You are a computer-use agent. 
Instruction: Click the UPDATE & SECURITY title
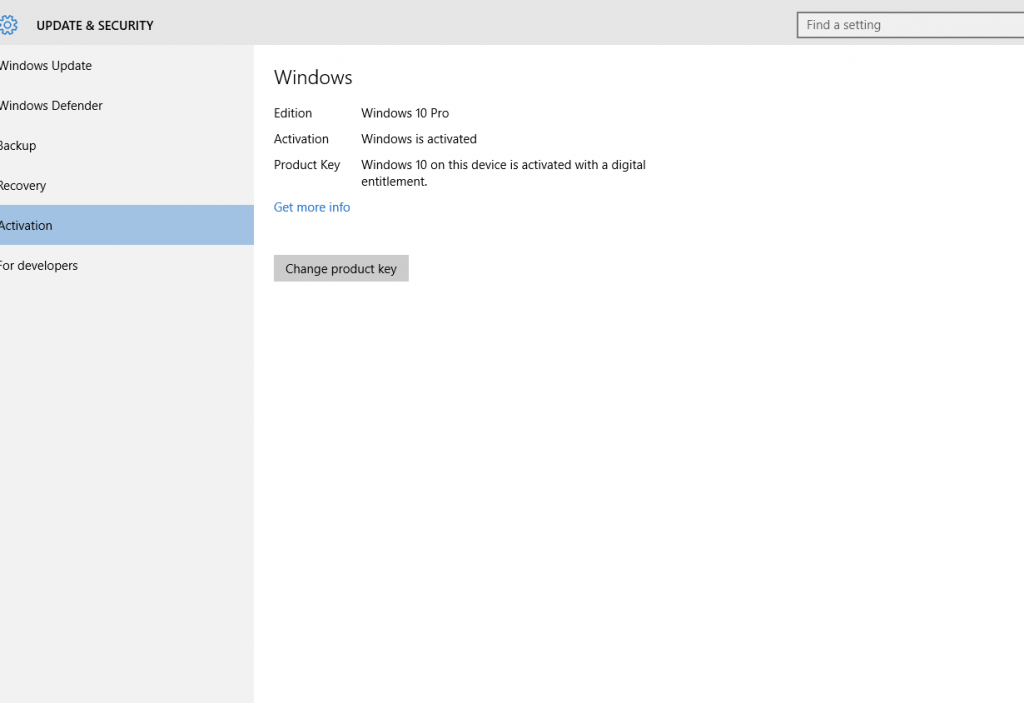(x=95, y=25)
